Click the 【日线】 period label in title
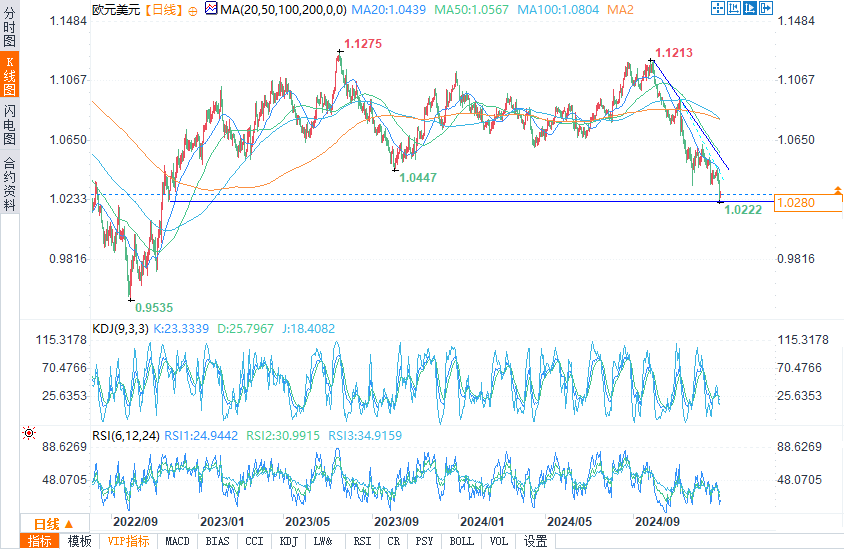Image resolution: width=844 pixels, height=549 pixels. (164, 10)
